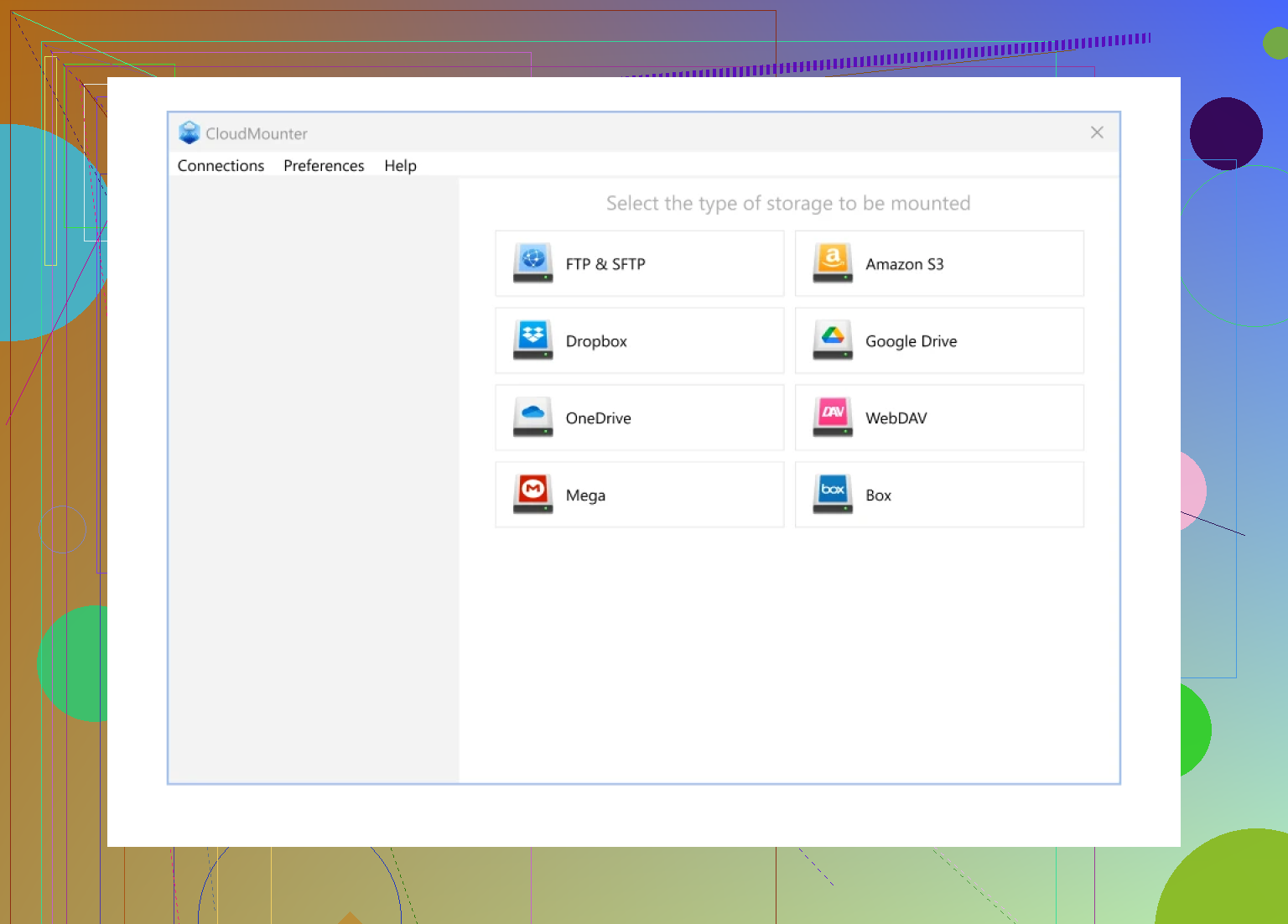Select the Google Drive label
Image resolution: width=1288 pixels, height=924 pixels.
point(911,341)
